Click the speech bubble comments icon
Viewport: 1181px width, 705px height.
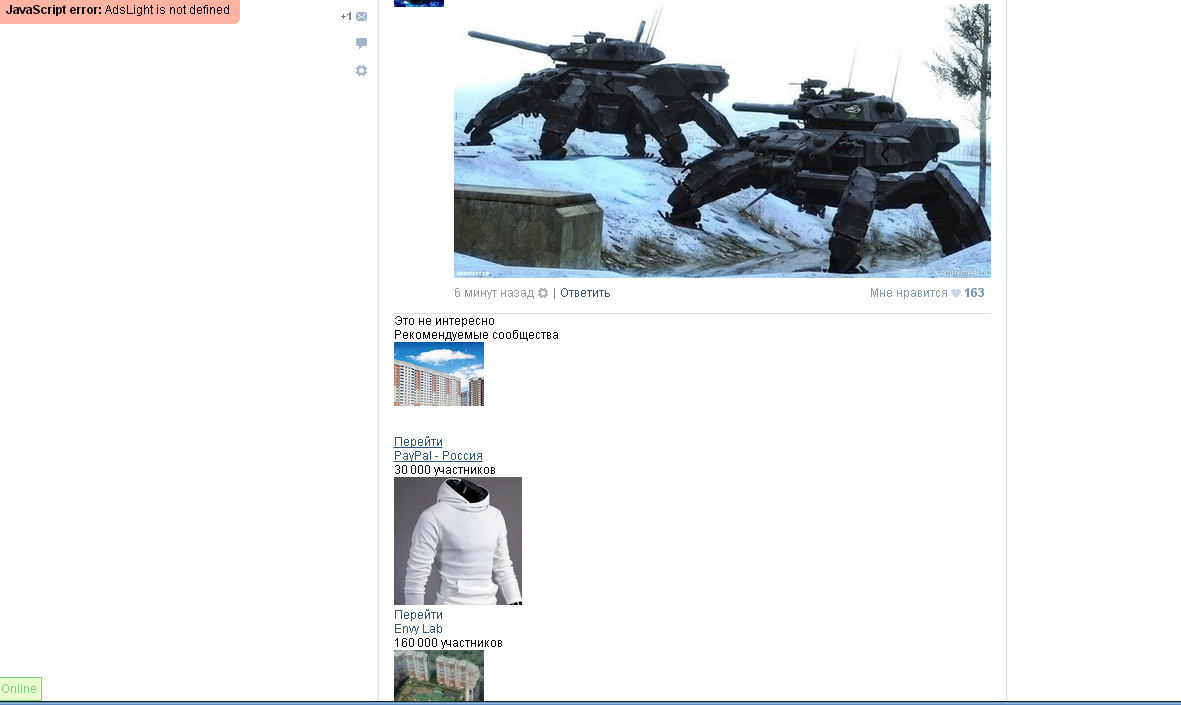coord(362,43)
